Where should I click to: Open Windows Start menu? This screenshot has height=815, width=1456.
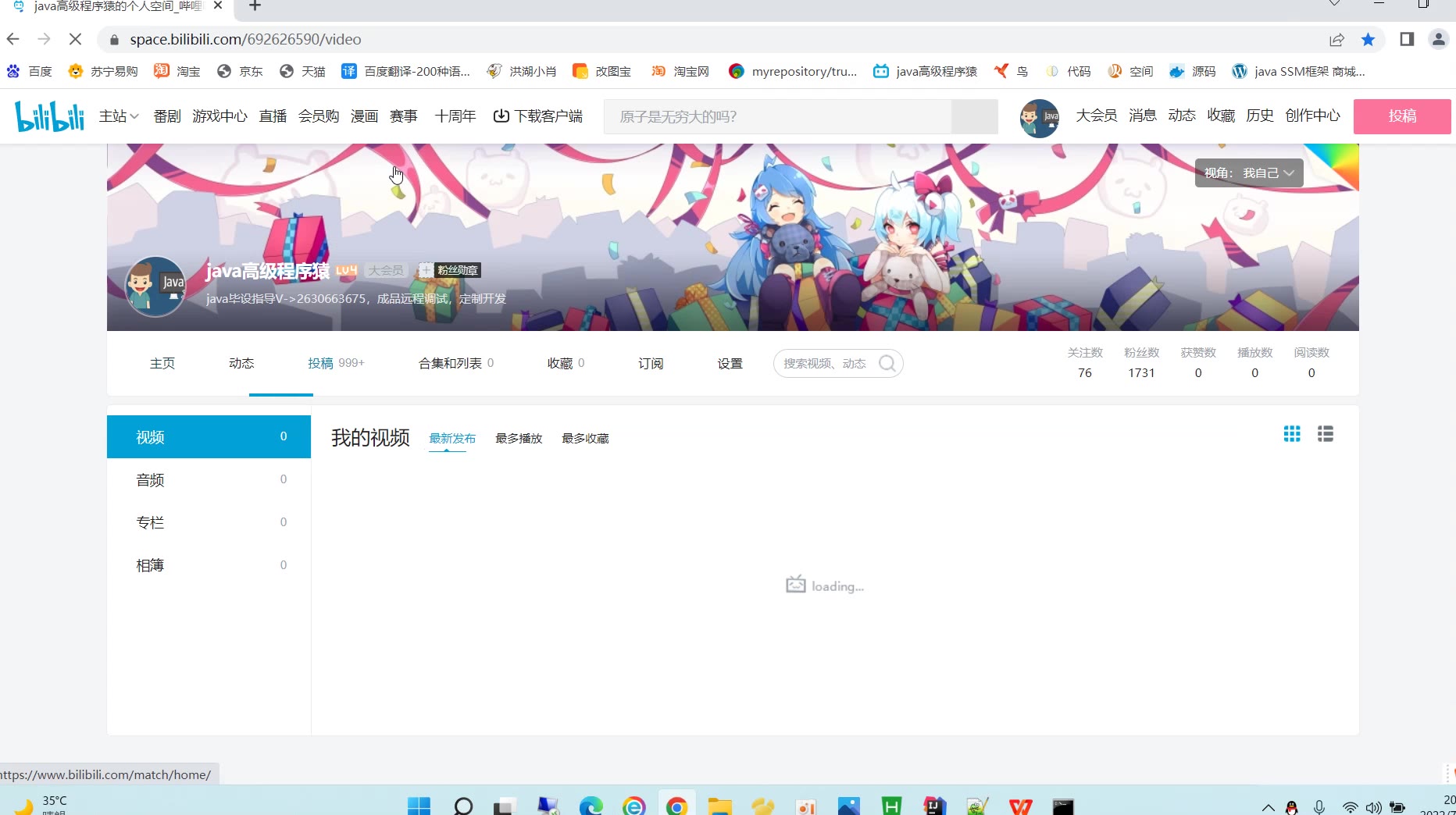419,806
